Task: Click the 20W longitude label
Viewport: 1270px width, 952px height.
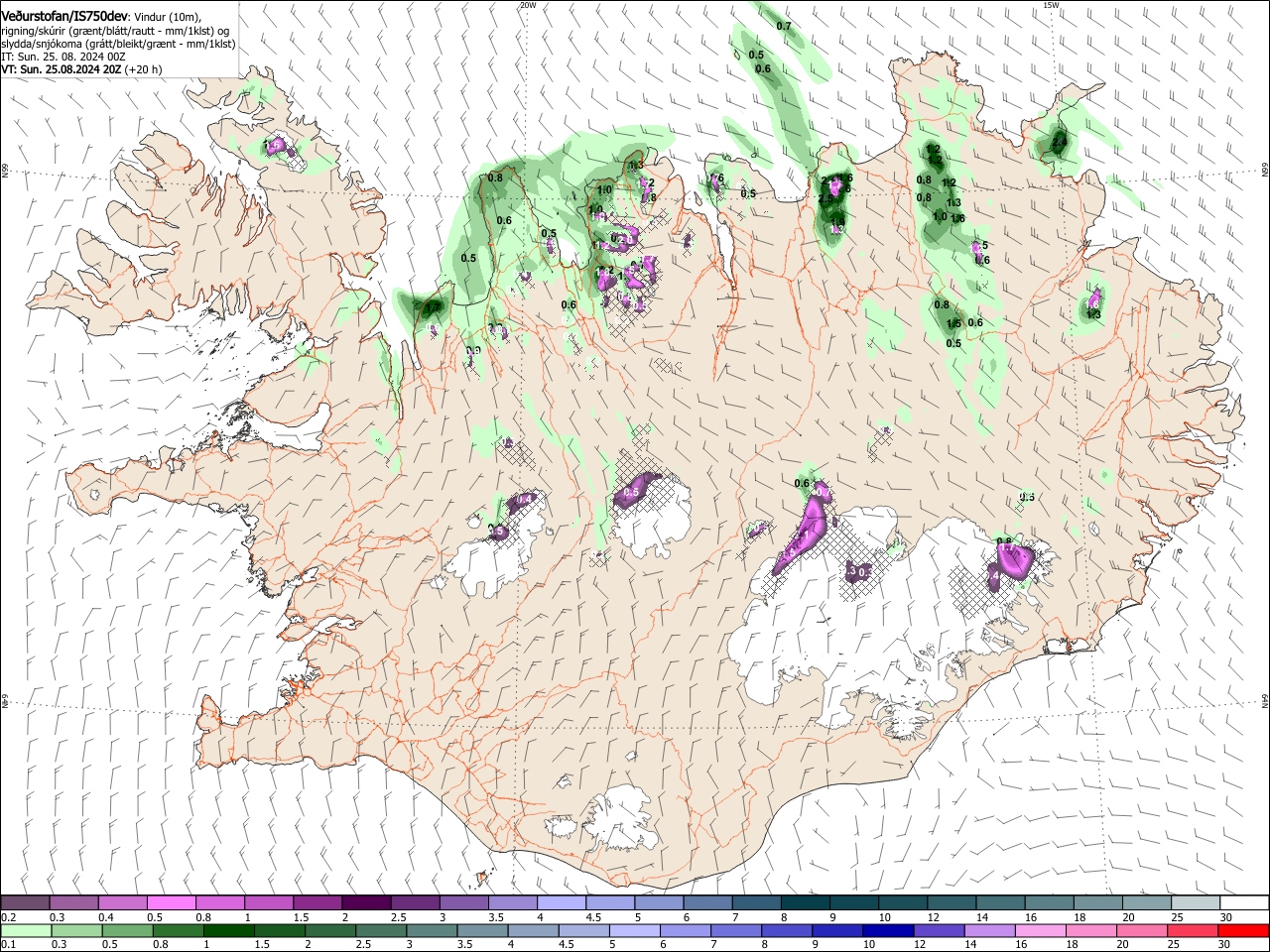Action: tap(528, 5)
